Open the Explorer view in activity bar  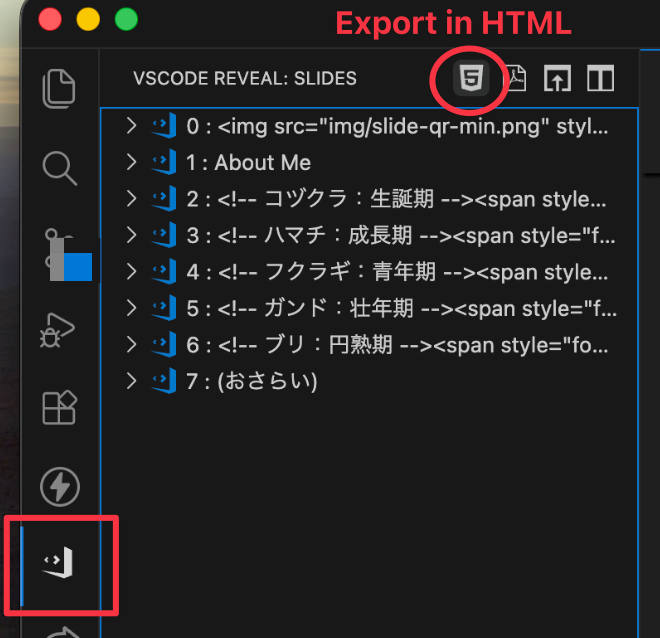59,88
